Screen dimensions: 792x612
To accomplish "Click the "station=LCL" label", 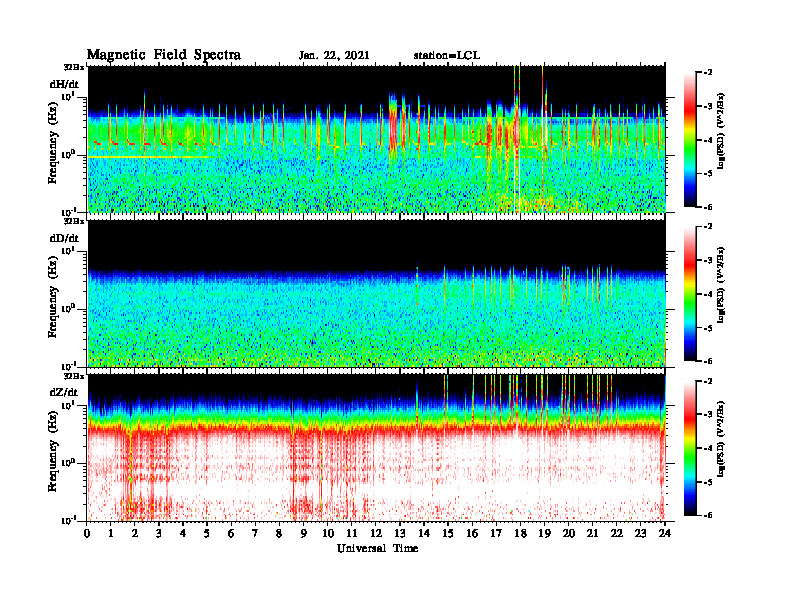I will click(x=447, y=56).
